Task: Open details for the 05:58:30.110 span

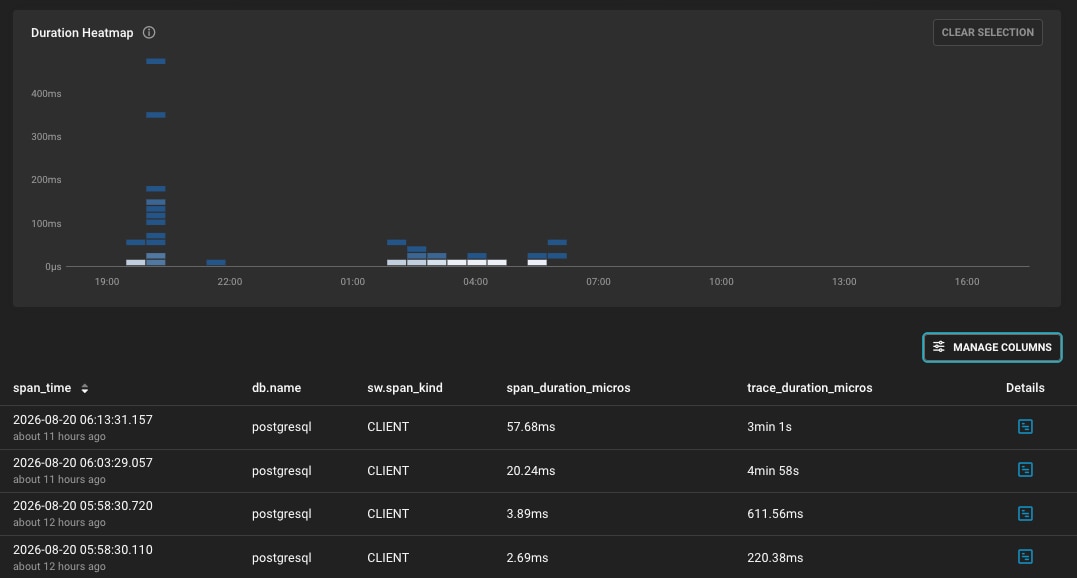Action: coord(1025,557)
